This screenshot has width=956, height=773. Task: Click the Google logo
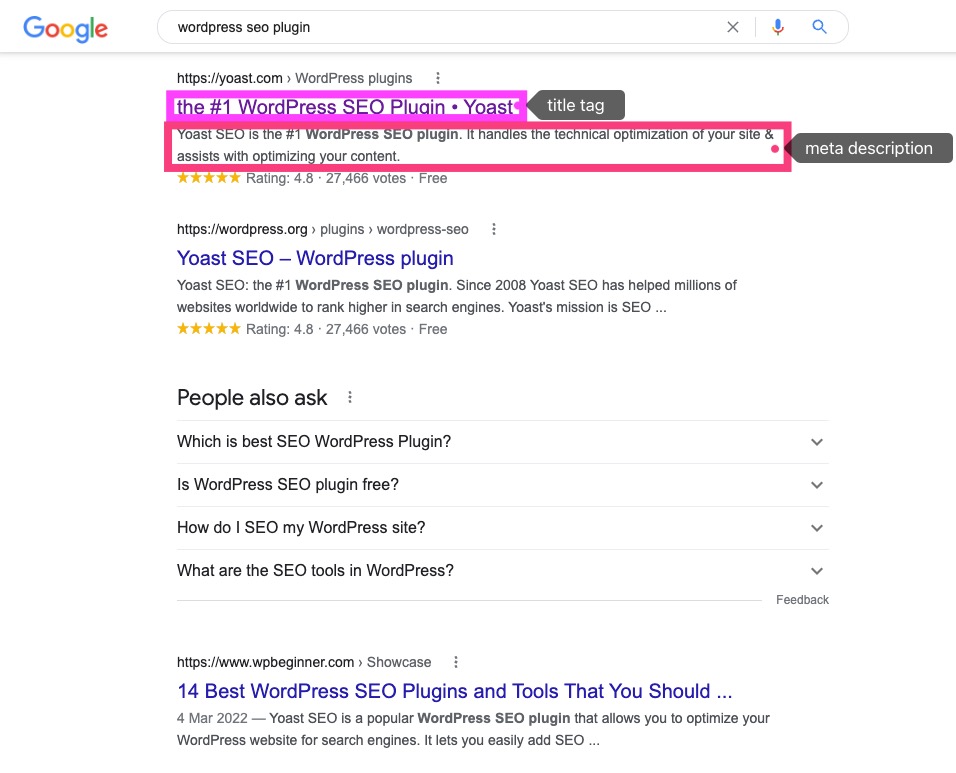click(64, 29)
